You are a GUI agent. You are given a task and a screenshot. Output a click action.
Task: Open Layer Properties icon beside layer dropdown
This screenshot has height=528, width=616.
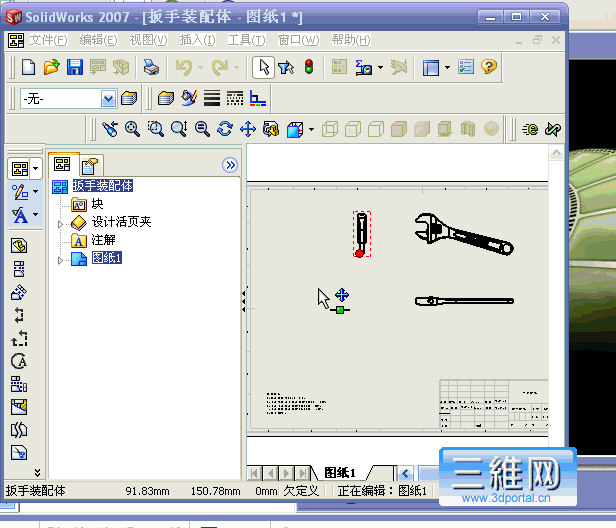point(129,98)
